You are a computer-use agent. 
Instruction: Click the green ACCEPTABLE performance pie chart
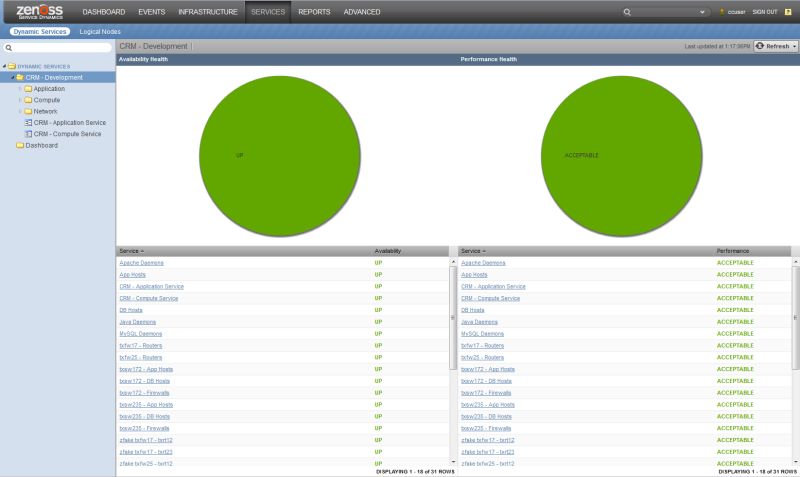[x=621, y=156]
